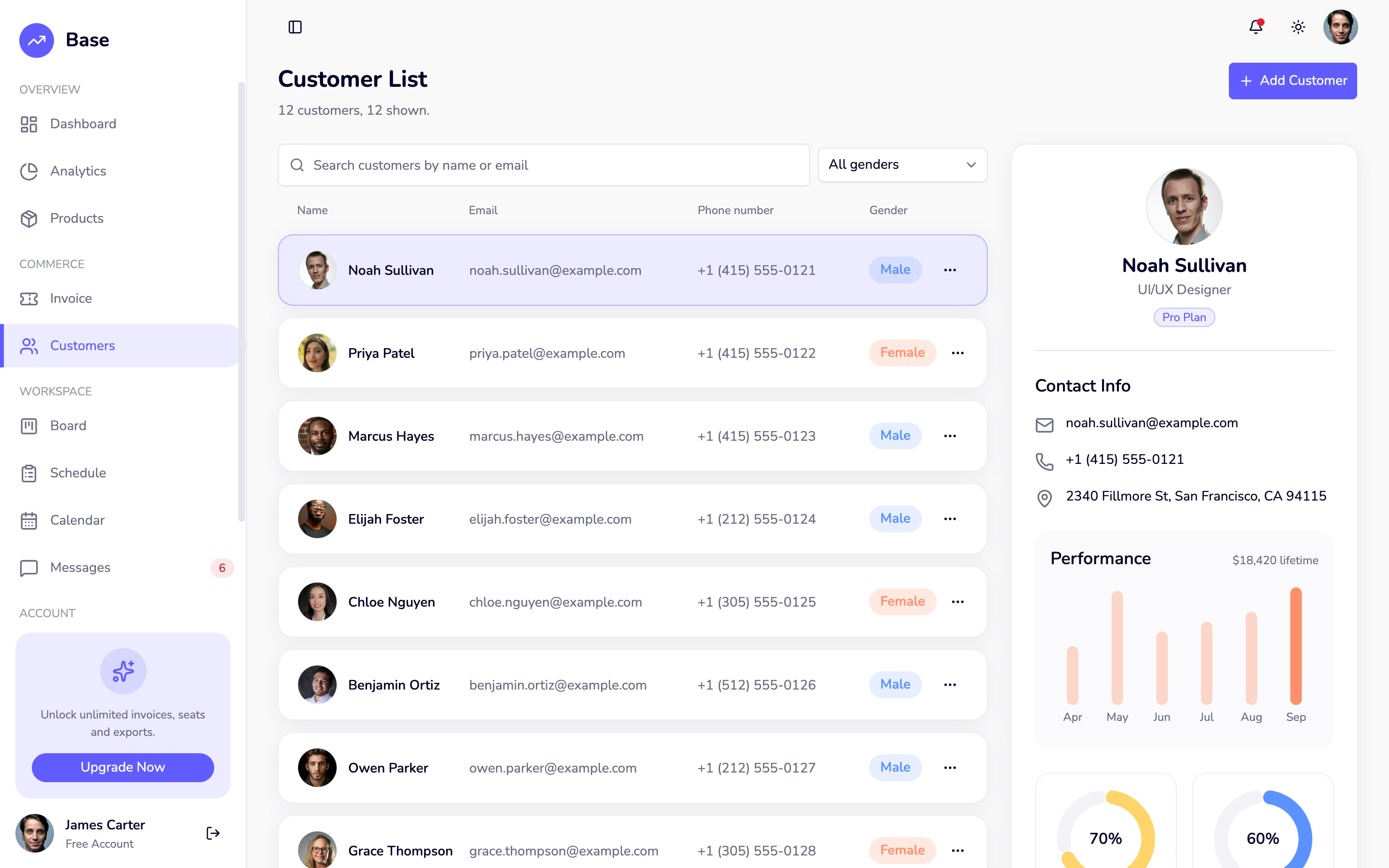
Task: Click the Male badge for Elijah Foster
Action: click(x=895, y=519)
